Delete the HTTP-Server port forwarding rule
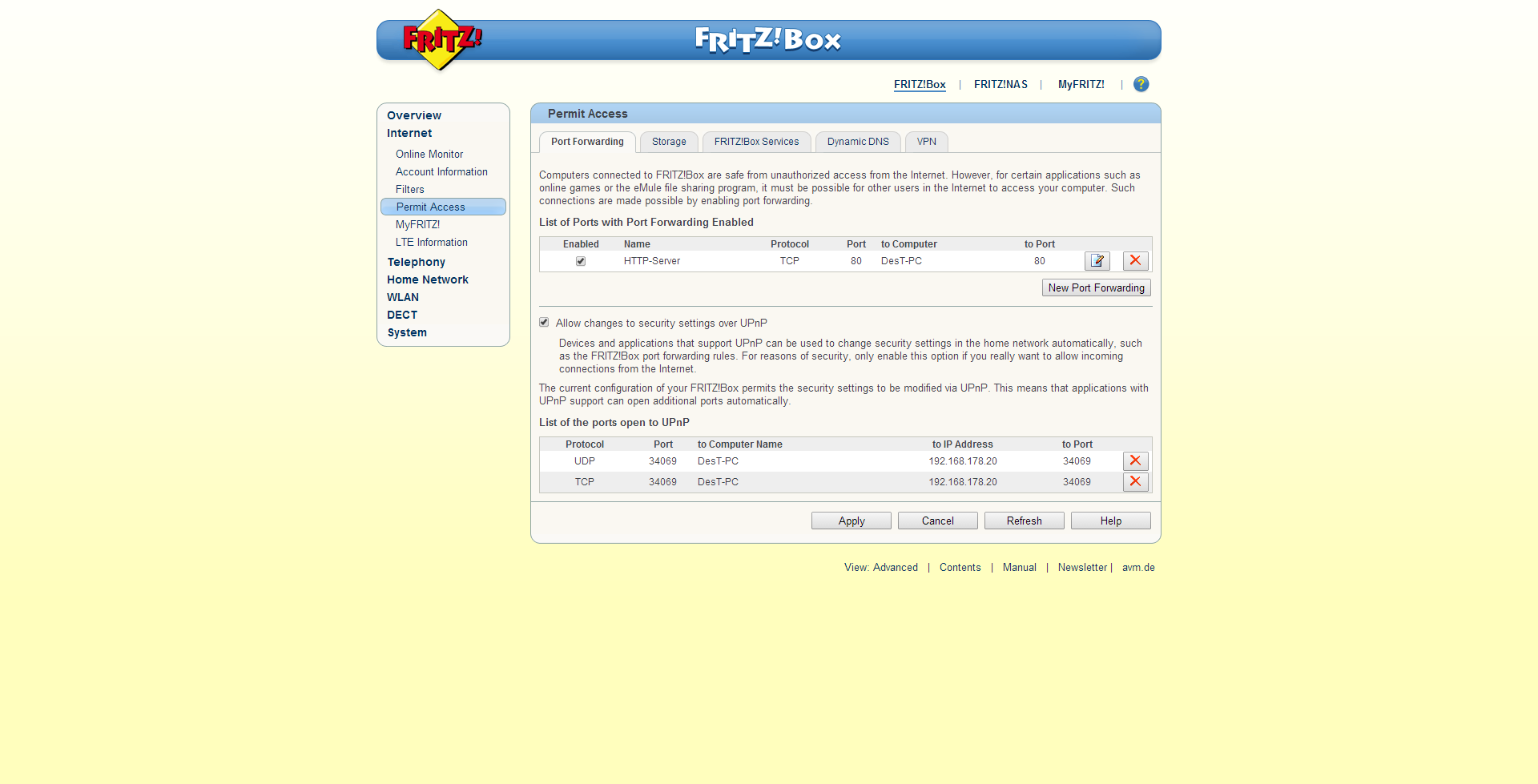This screenshot has width=1538, height=784. point(1135,261)
